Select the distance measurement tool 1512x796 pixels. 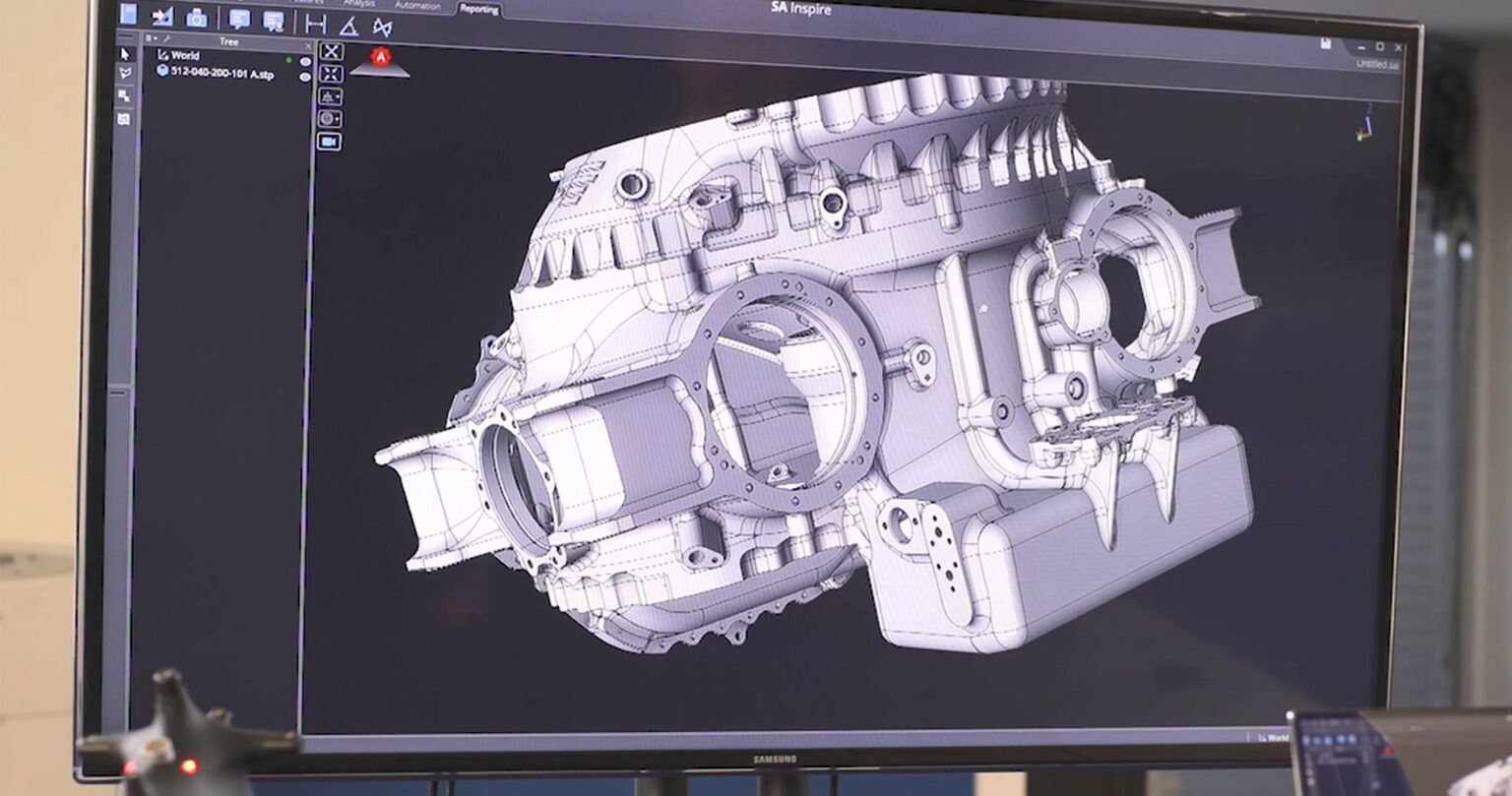coord(316,22)
